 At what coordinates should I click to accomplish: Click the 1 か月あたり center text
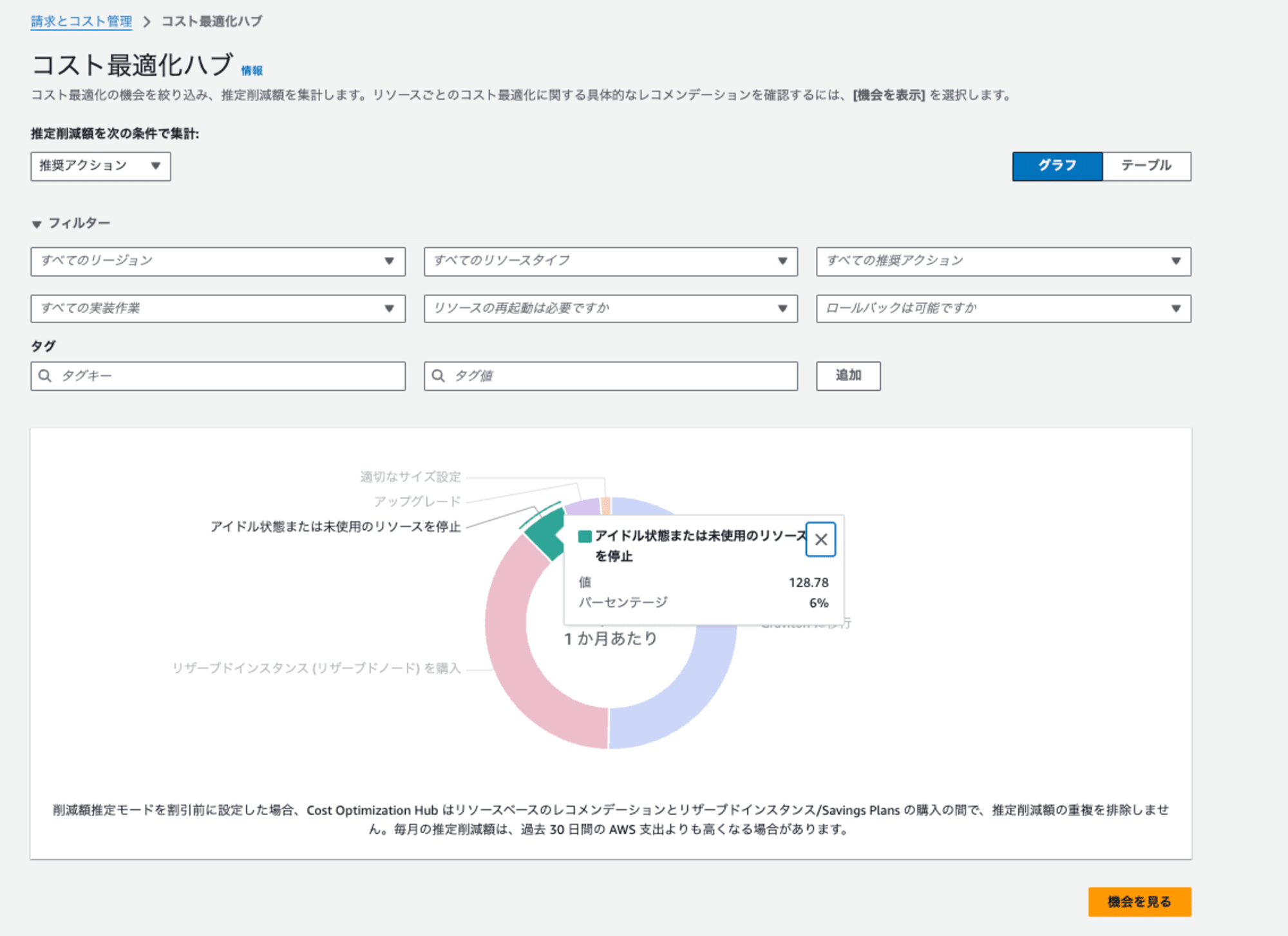[x=611, y=639]
